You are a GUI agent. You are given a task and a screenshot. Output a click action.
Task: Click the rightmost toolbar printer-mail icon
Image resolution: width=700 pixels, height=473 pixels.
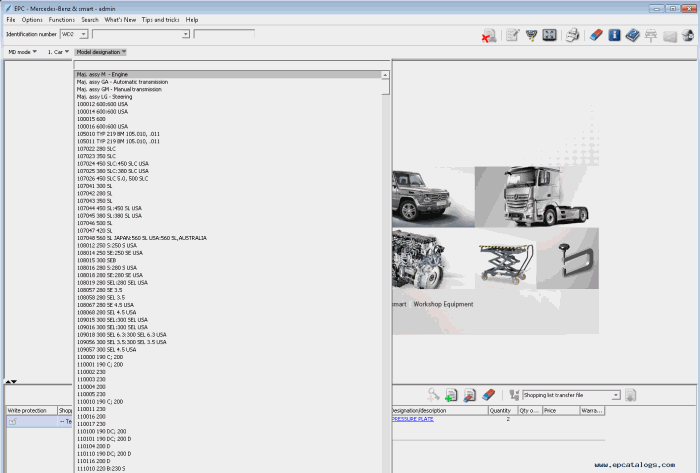click(688, 36)
